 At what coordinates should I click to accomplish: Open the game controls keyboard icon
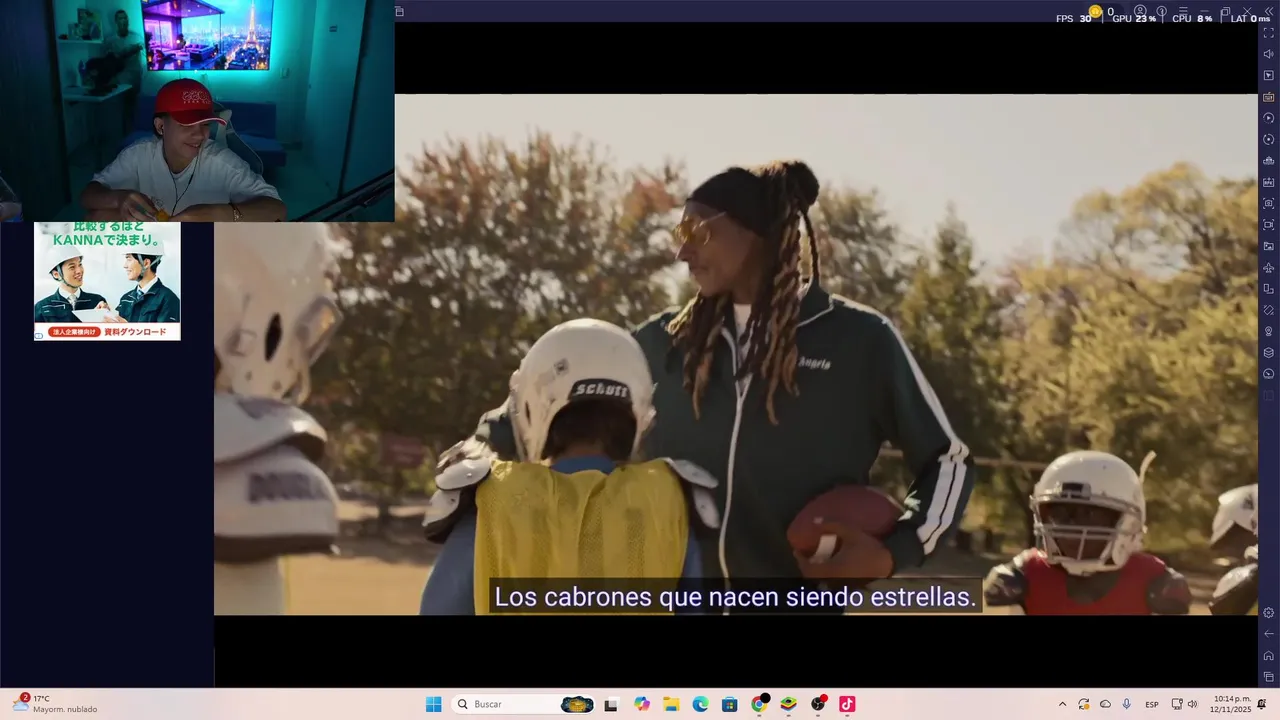click(x=1269, y=97)
